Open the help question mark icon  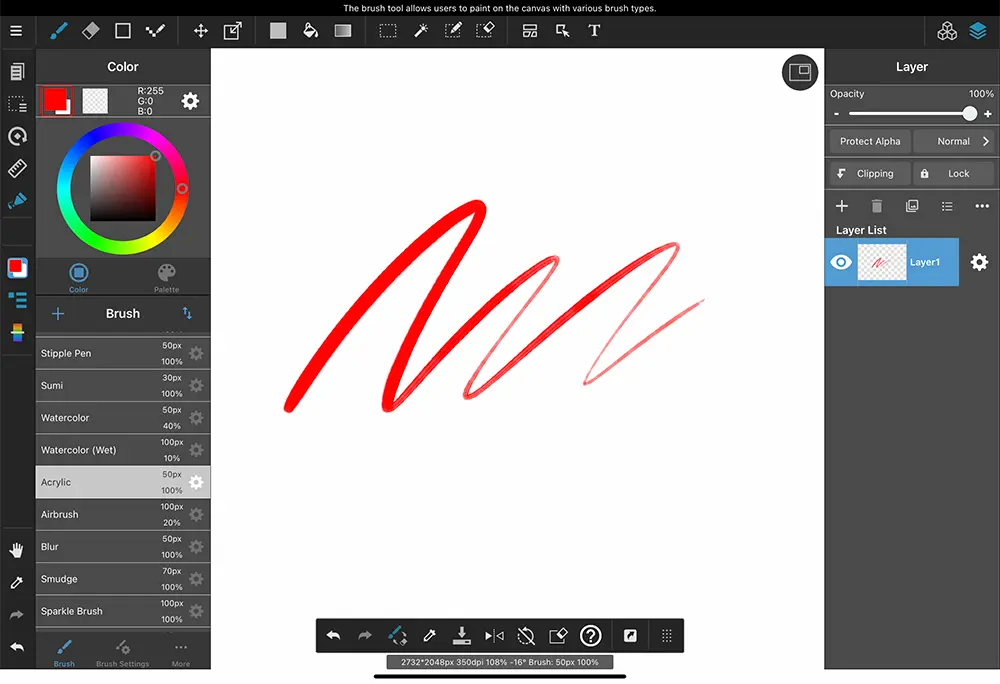coord(590,636)
